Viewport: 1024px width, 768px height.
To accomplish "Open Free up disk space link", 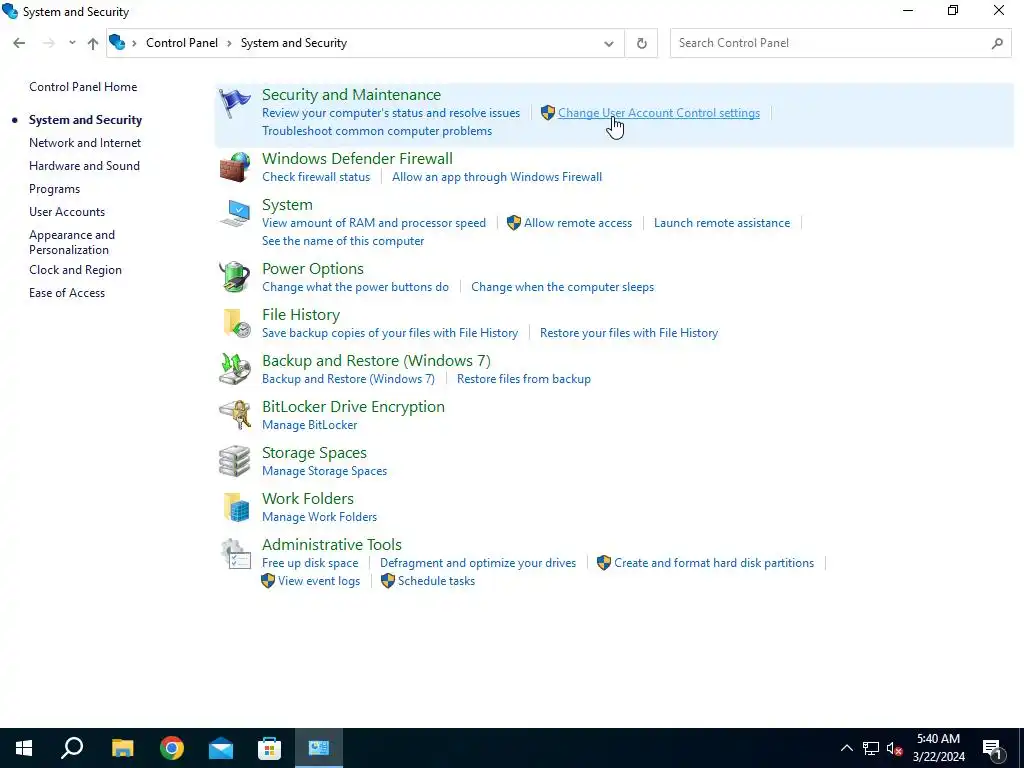I will click(310, 563).
